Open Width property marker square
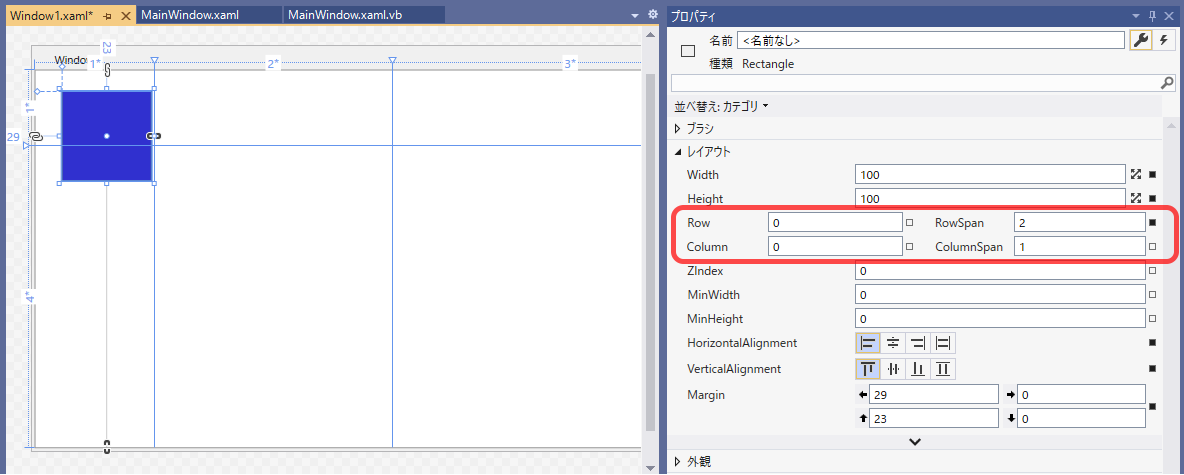Screen dimensions: 1184x475 click(1153, 174)
